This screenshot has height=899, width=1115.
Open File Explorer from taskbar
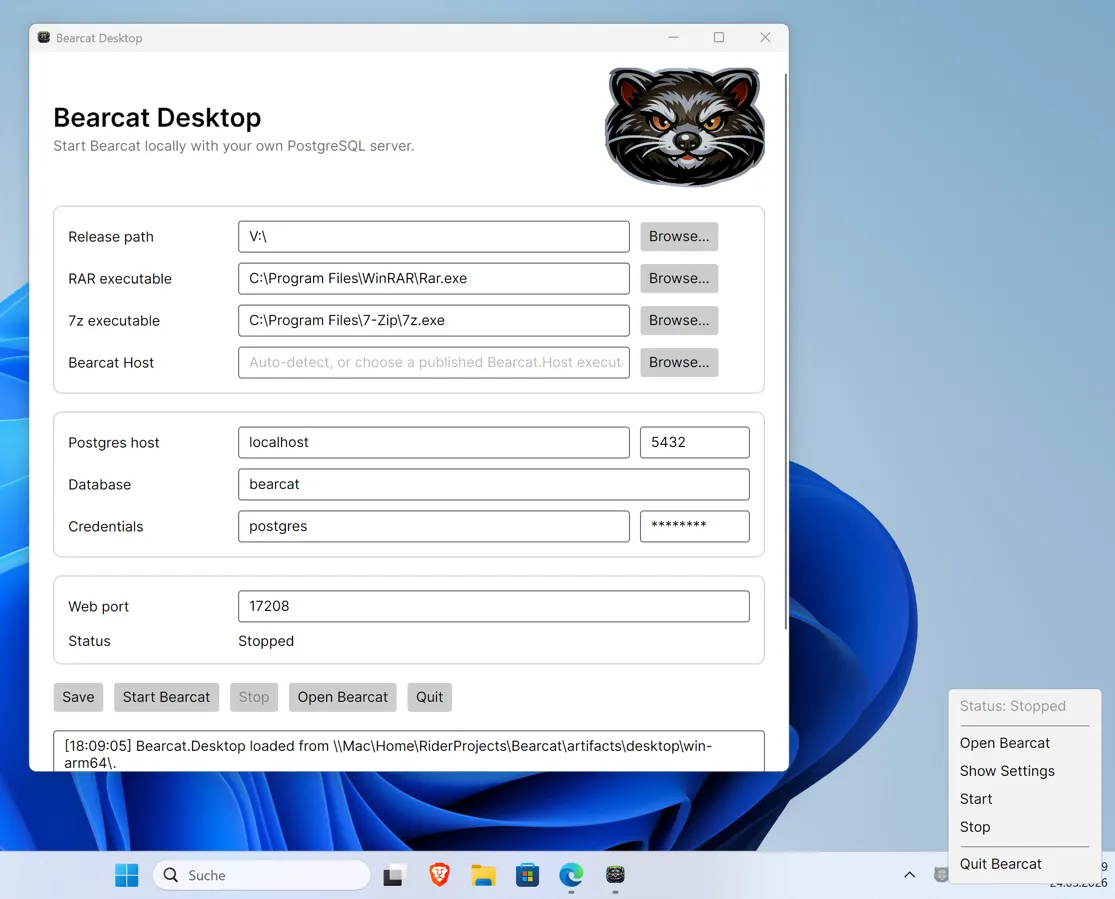[x=484, y=875]
